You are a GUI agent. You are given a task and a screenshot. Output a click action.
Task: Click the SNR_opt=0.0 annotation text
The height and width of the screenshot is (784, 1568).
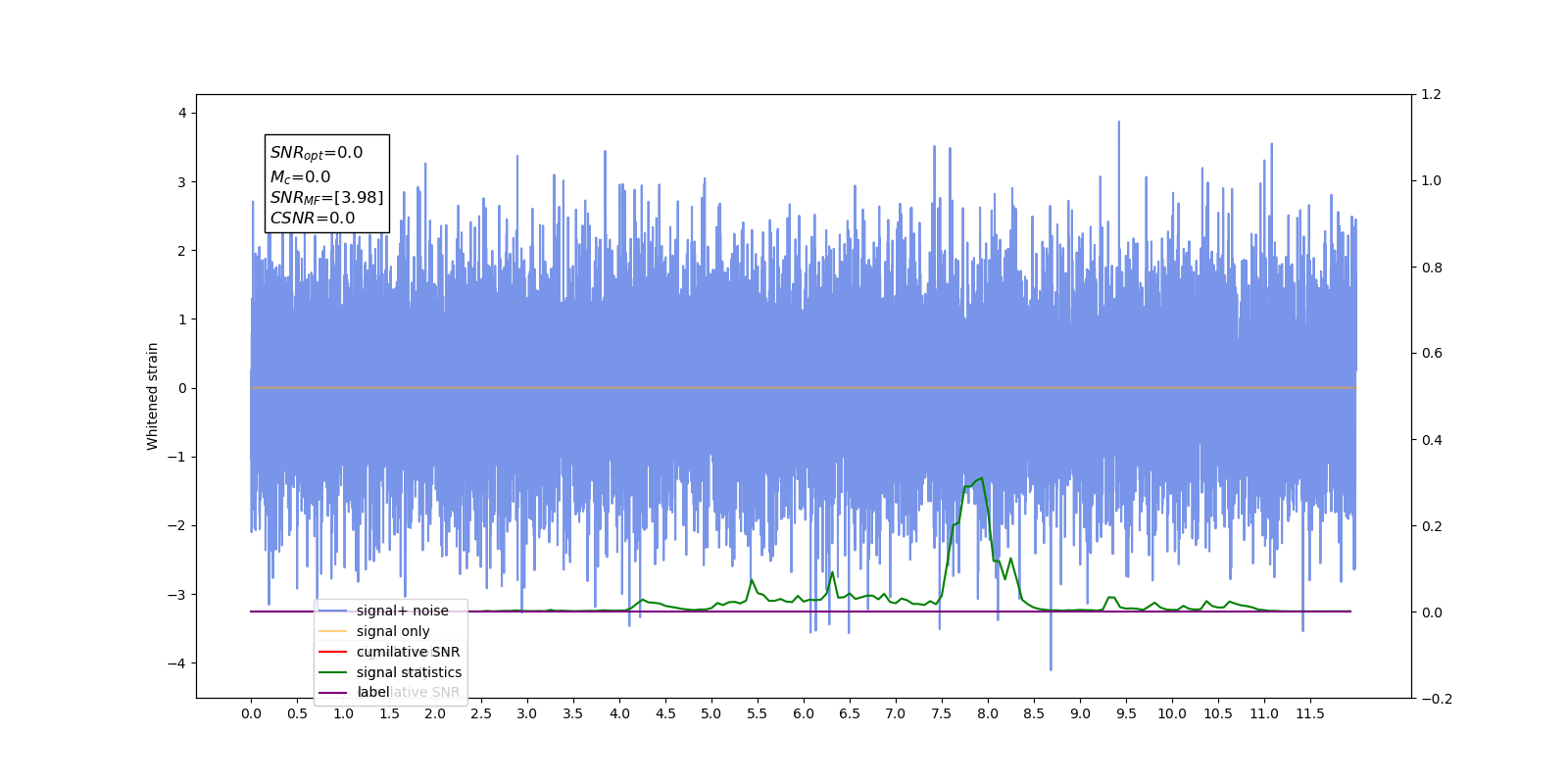(x=317, y=153)
